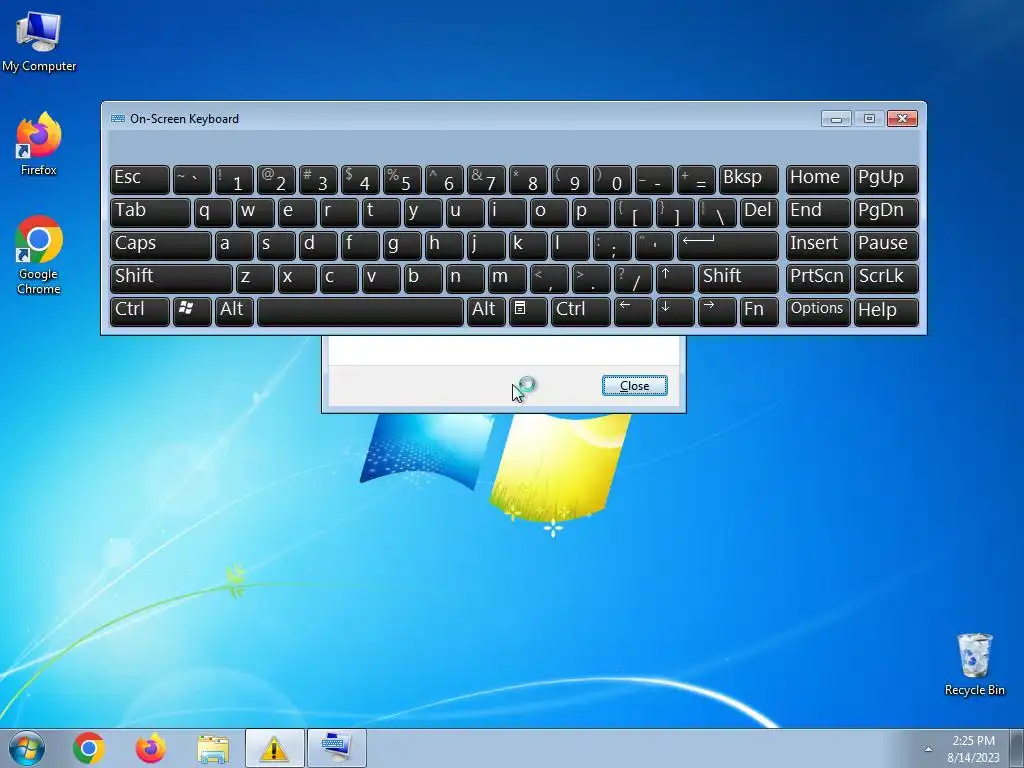Viewport: 1024px width, 768px height.
Task: Tap the down arrow key
Action: (x=675, y=312)
